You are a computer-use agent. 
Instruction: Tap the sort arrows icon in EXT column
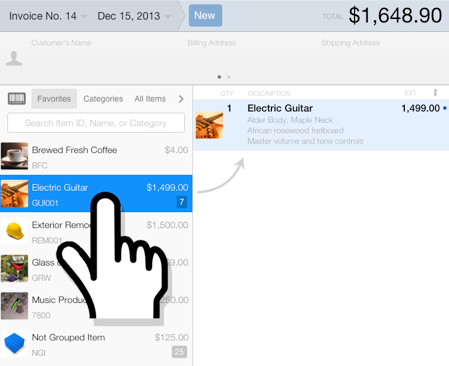click(435, 93)
